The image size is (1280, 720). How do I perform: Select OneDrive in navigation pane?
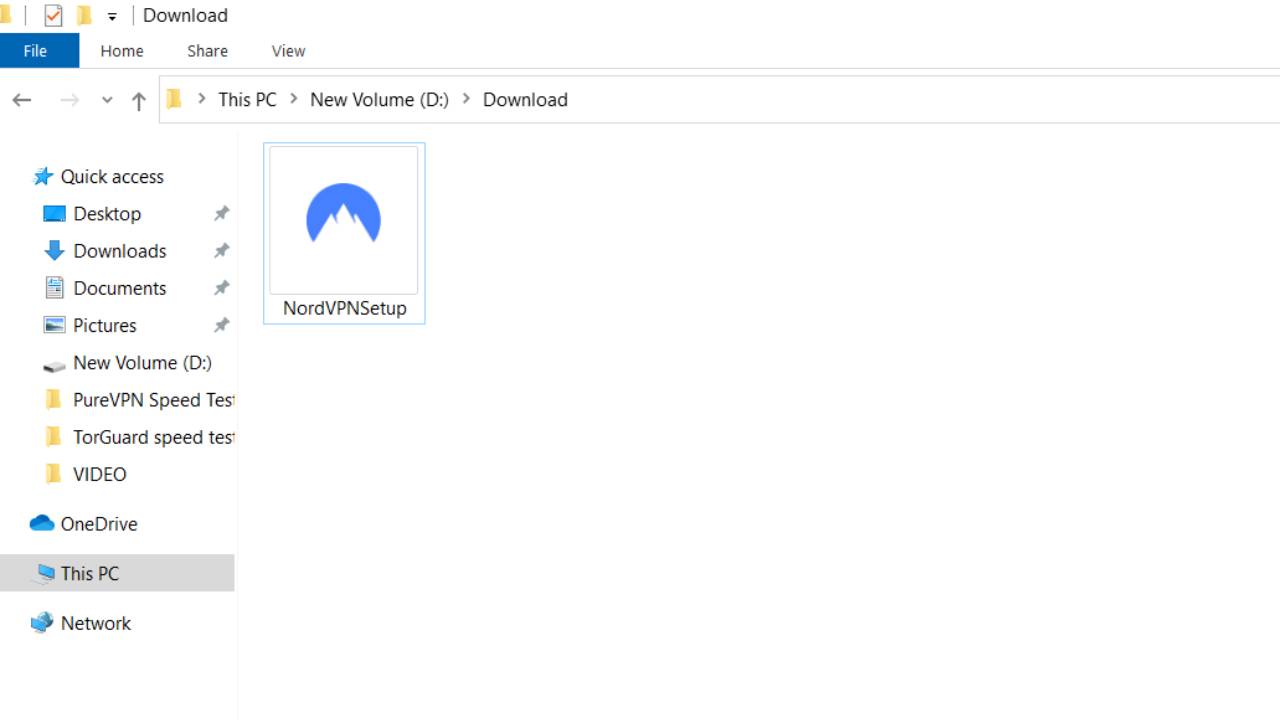click(99, 524)
